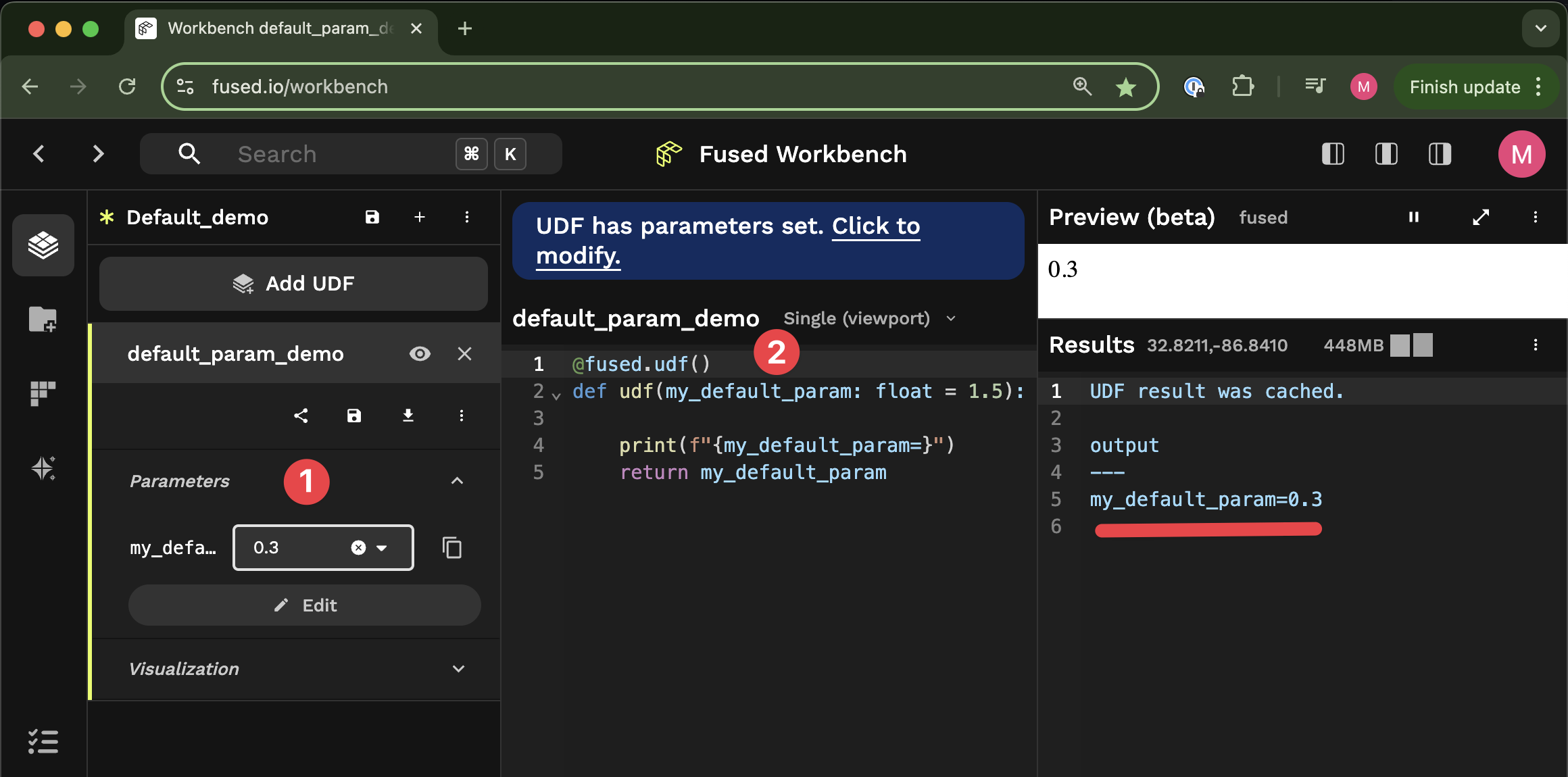Open a new browser tab
This screenshot has width=1568, height=777.
[x=464, y=28]
